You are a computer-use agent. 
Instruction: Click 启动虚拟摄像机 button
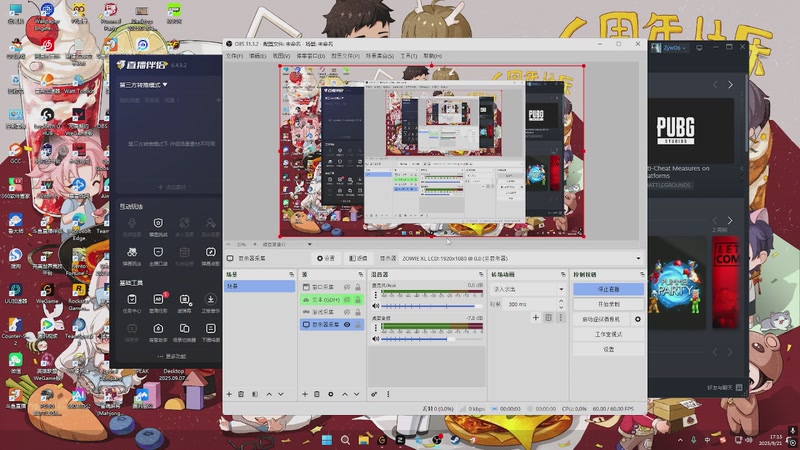click(601, 319)
